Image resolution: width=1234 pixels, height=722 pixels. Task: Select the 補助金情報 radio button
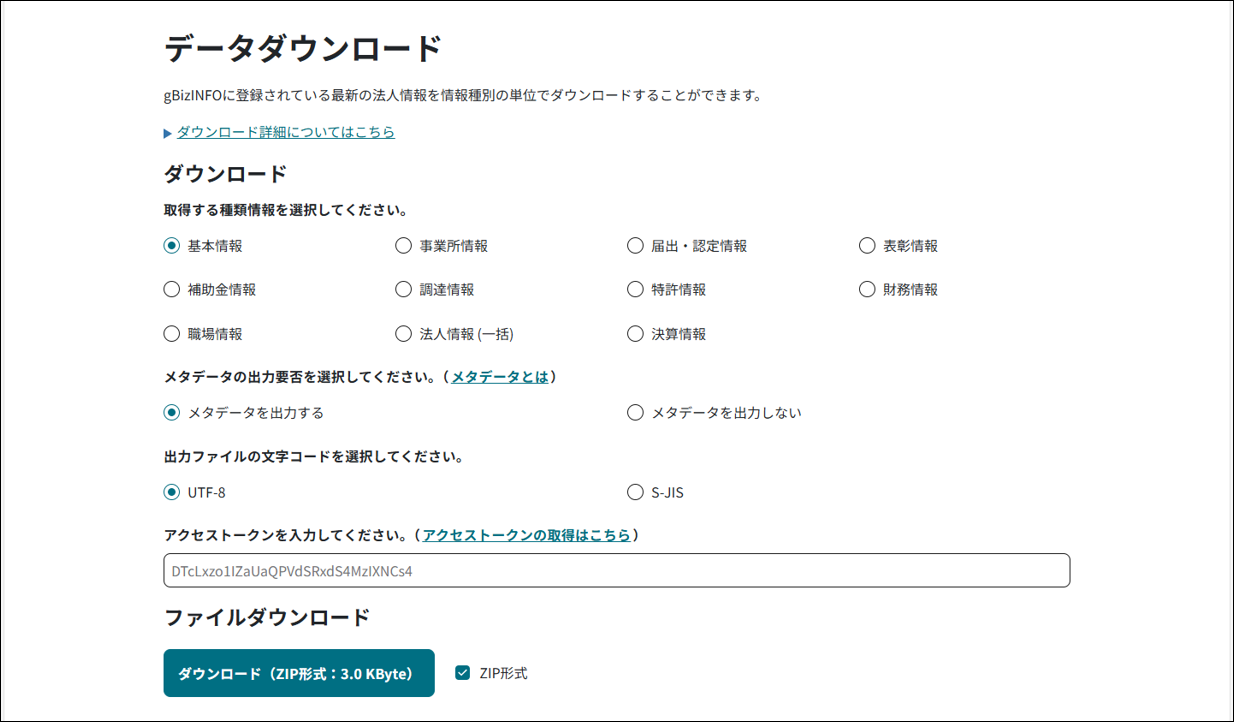172,289
